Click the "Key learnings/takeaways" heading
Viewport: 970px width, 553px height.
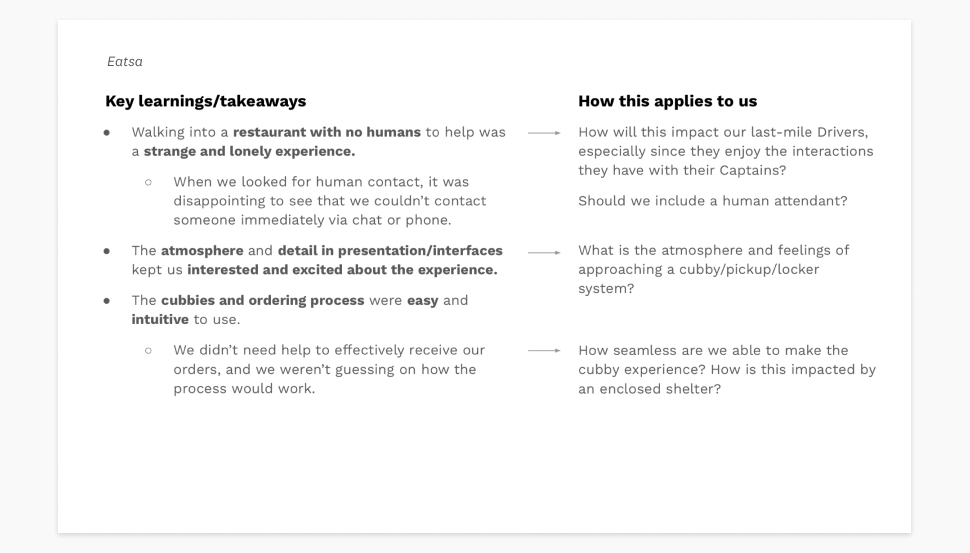[205, 101]
